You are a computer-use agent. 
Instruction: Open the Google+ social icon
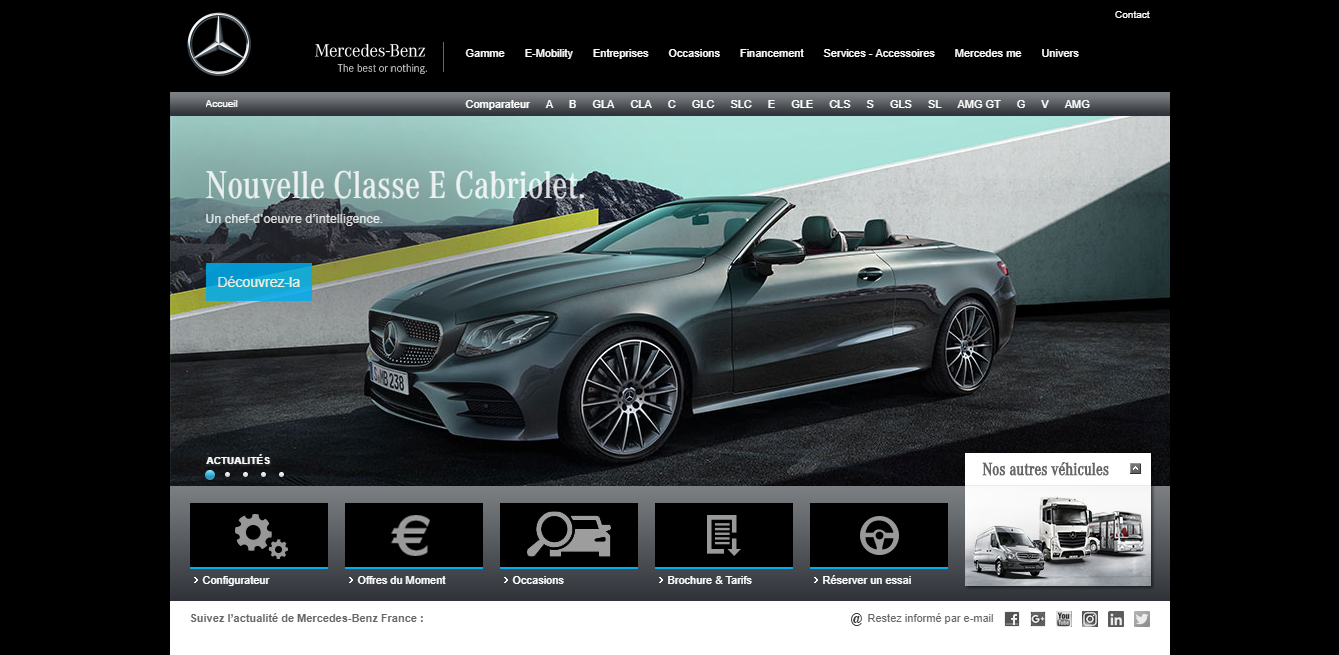click(x=1038, y=619)
